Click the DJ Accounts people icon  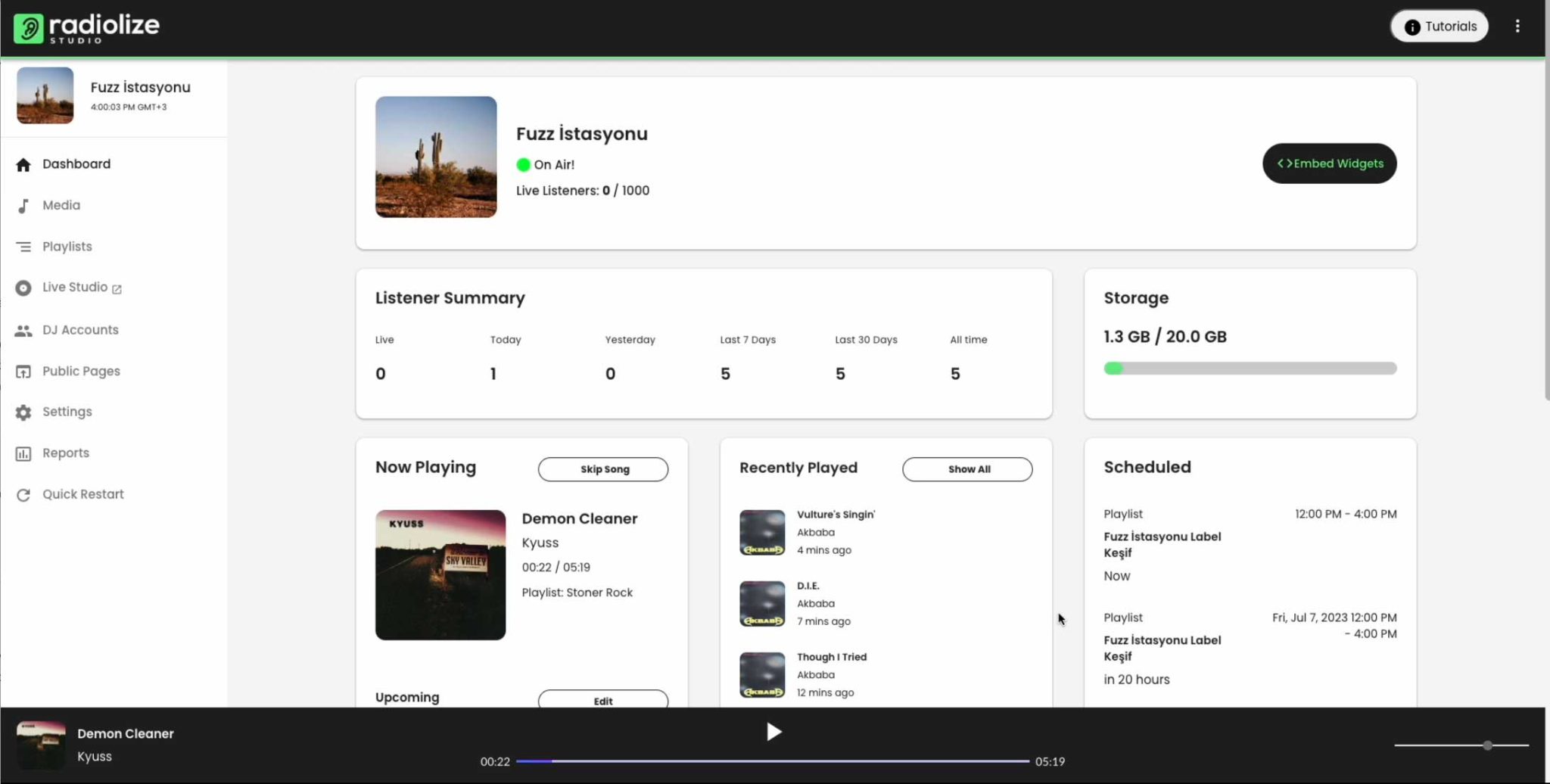(23, 331)
